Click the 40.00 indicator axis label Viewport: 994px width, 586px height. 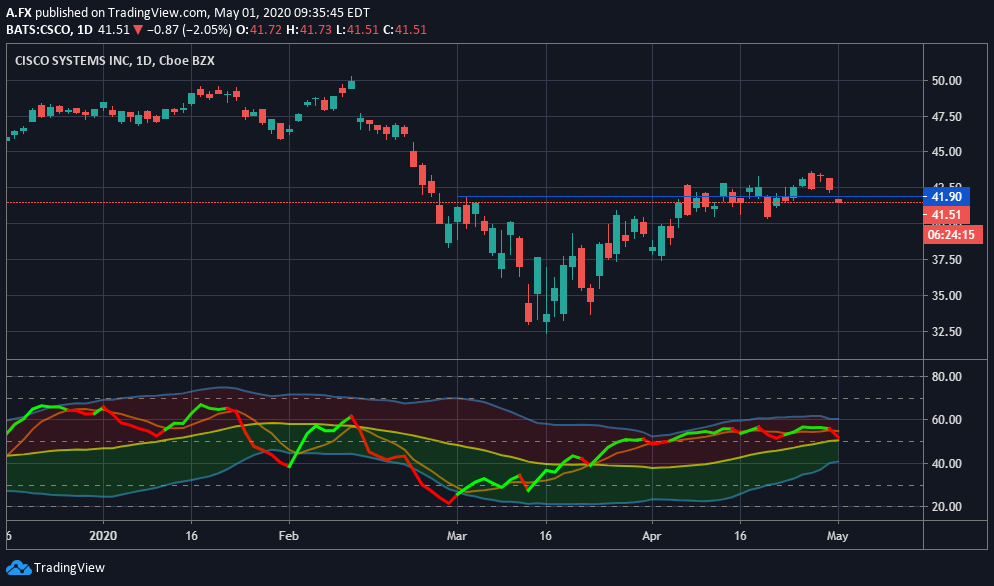(946, 464)
